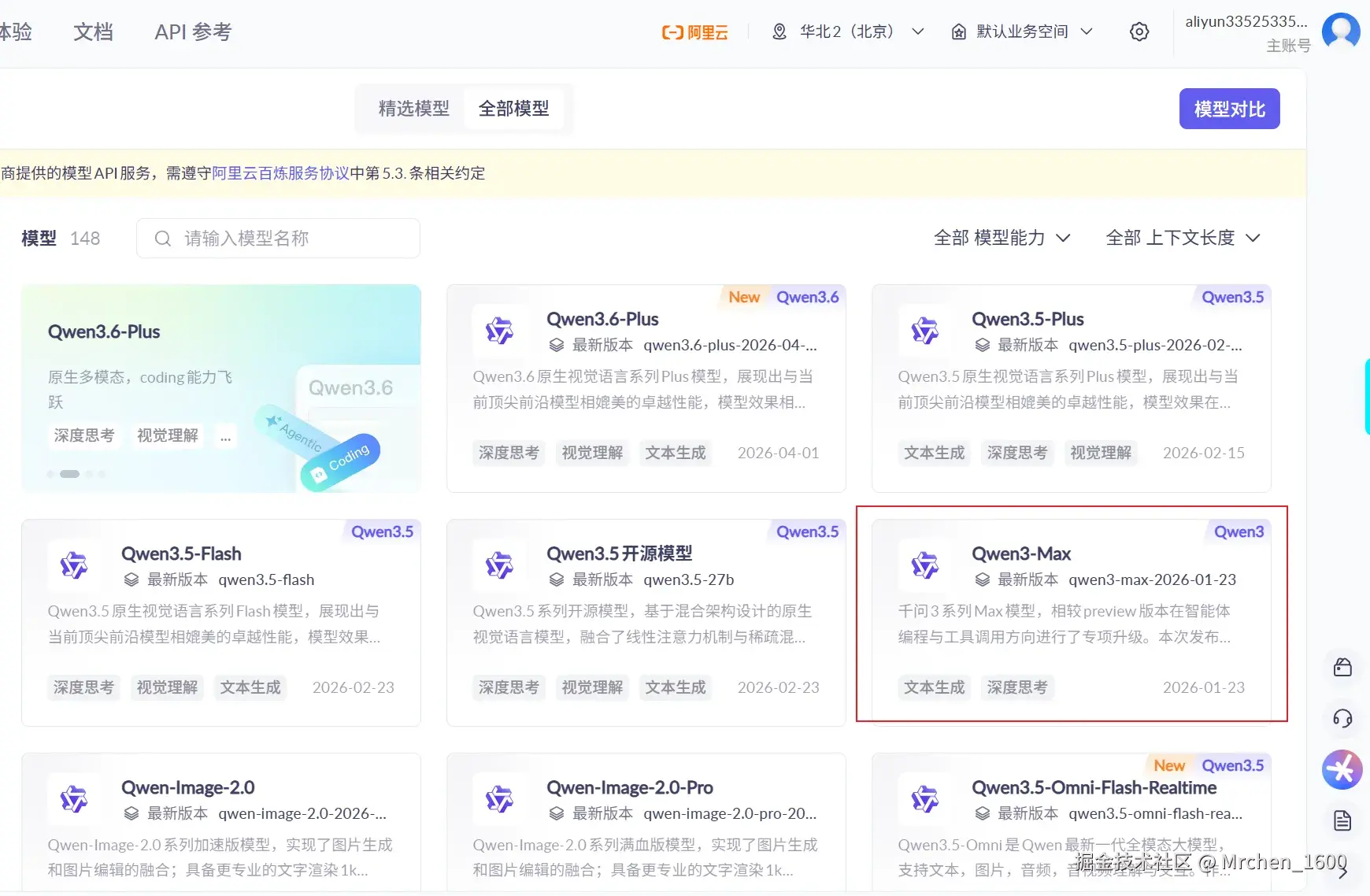Image resolution: width=1370 pixels, height=896 pixels.
Task: Click the date 2026-01-23
Action: [x=1203, y=687]
